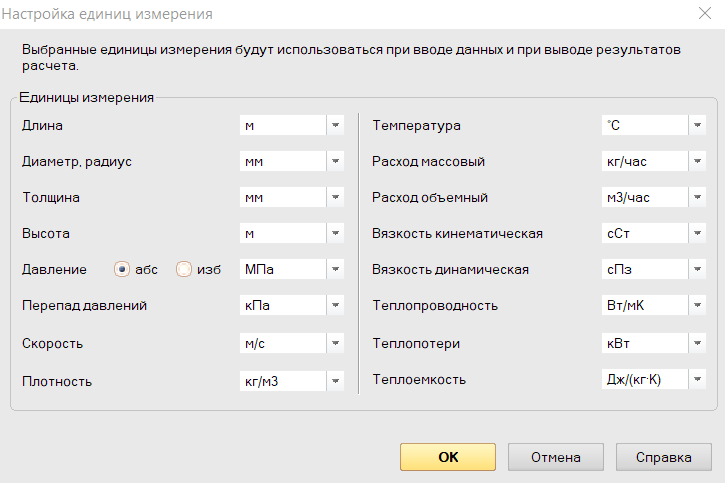This screenshot has height=483, width=725.
Task: Click the OK button
Action: point(448,457)
